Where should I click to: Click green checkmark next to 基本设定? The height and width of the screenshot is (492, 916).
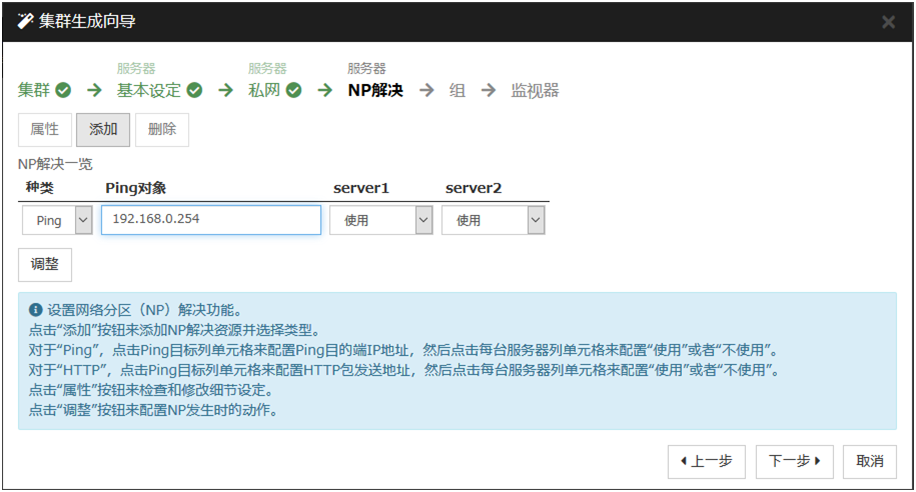[x=194, y=91]
